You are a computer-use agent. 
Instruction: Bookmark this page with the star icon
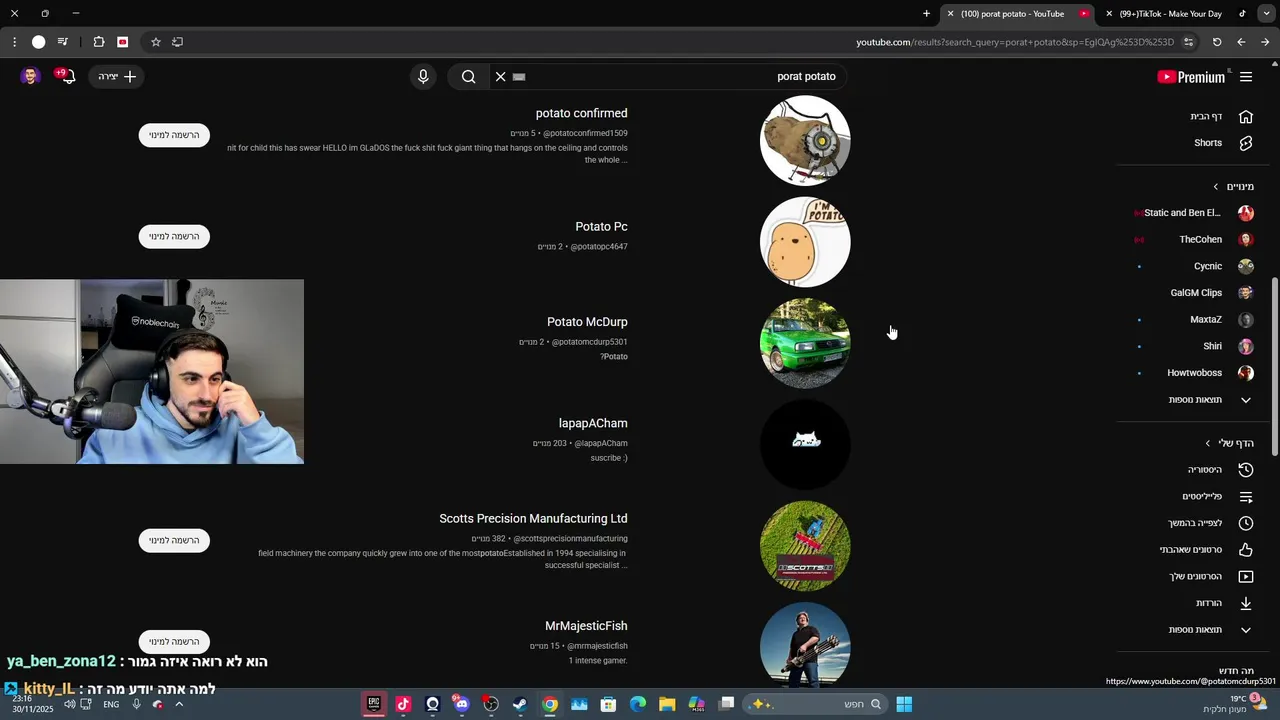tap(156, 42)
